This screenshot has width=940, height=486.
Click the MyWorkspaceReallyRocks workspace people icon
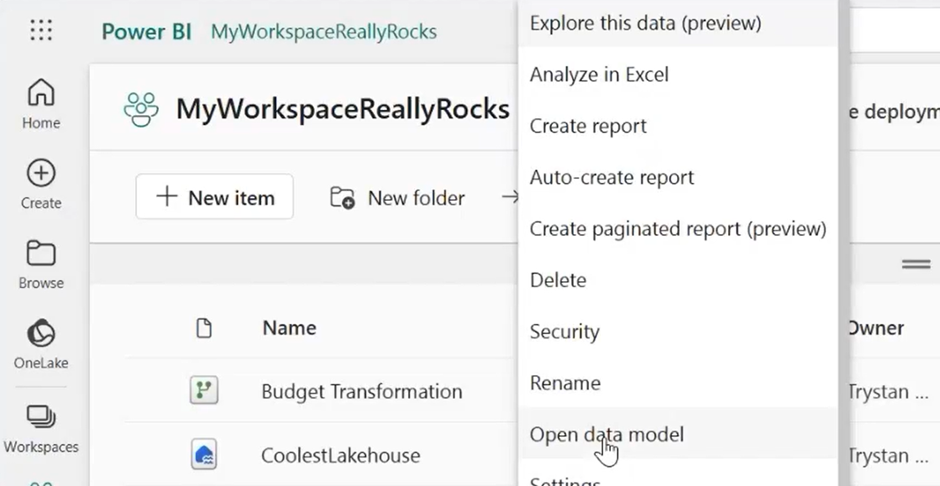[x=141, y=109]
